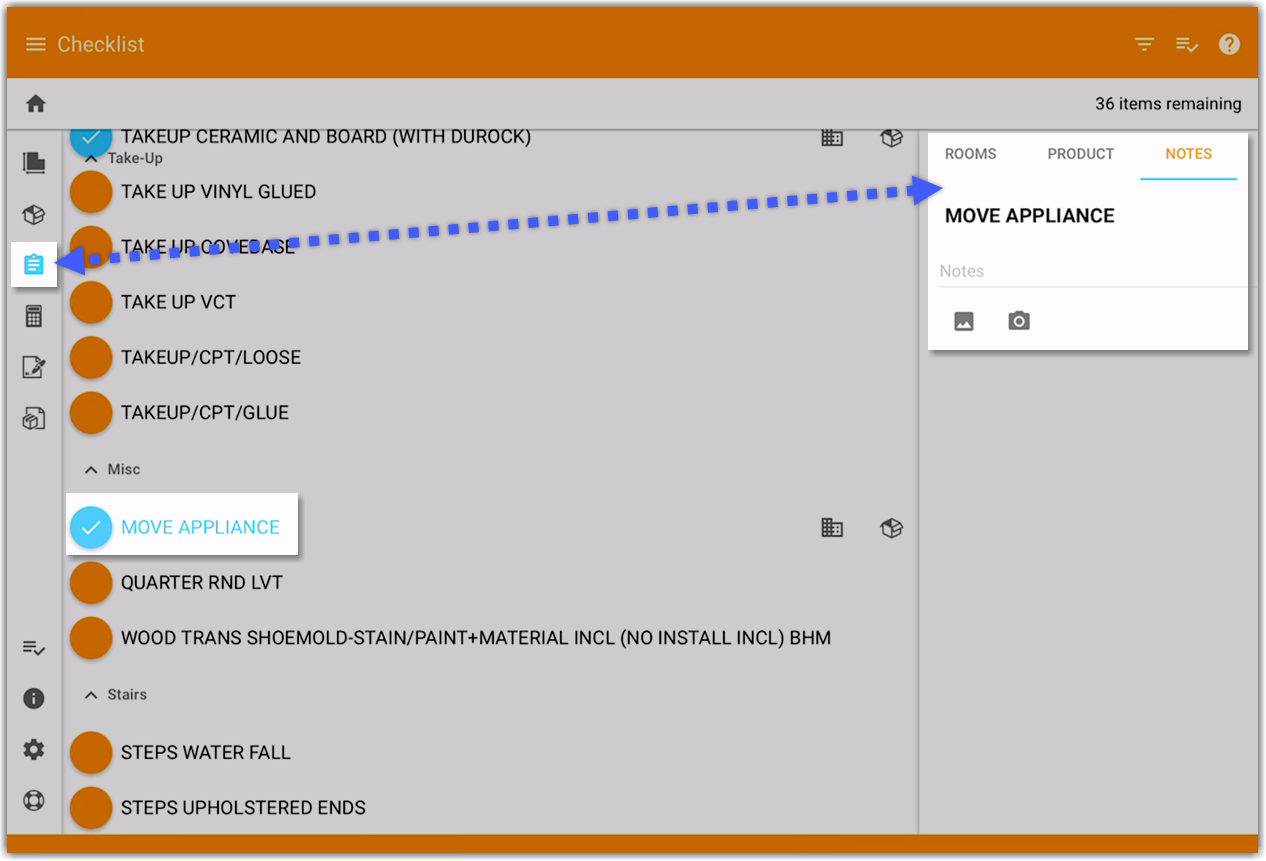Select the MOVE APPLIANCE item text
Image resolution: width=1266 pixels, height=861 pixels.
tap(200, 527)
